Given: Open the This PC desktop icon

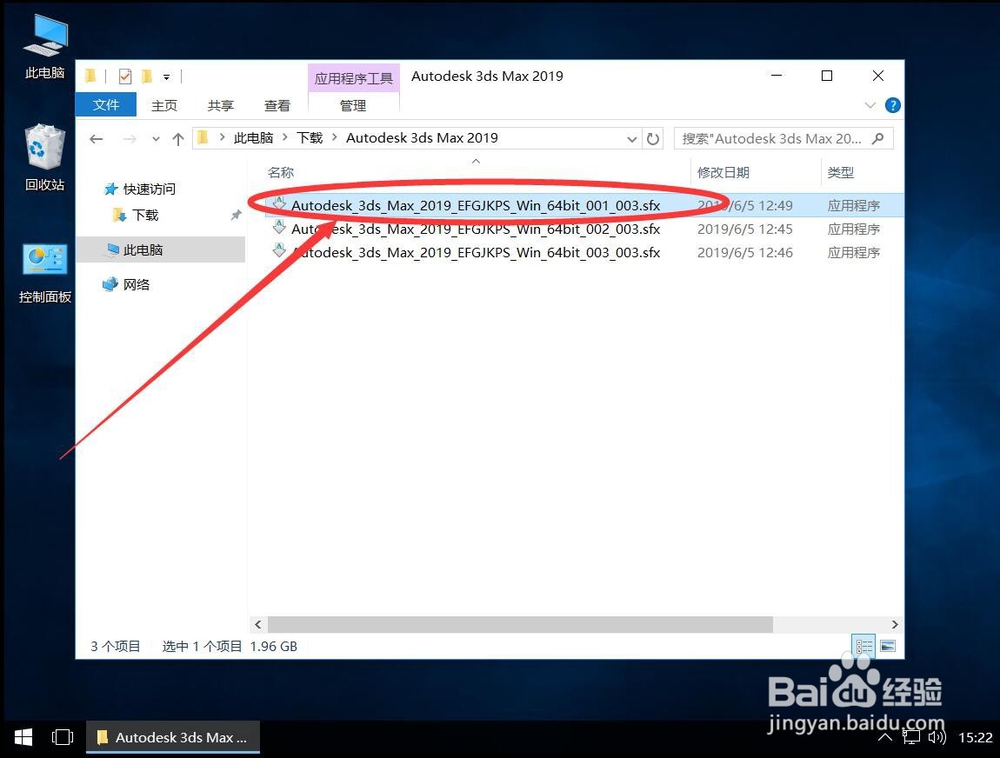Looking at the screenshot, I should (45, 47).
